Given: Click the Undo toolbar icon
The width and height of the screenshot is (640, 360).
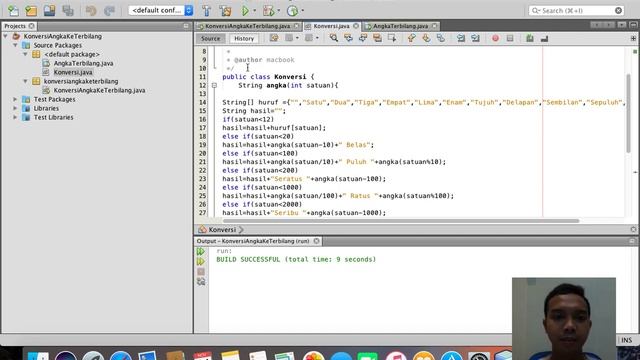Looking at the screenshot, I should tap(91, 11).
